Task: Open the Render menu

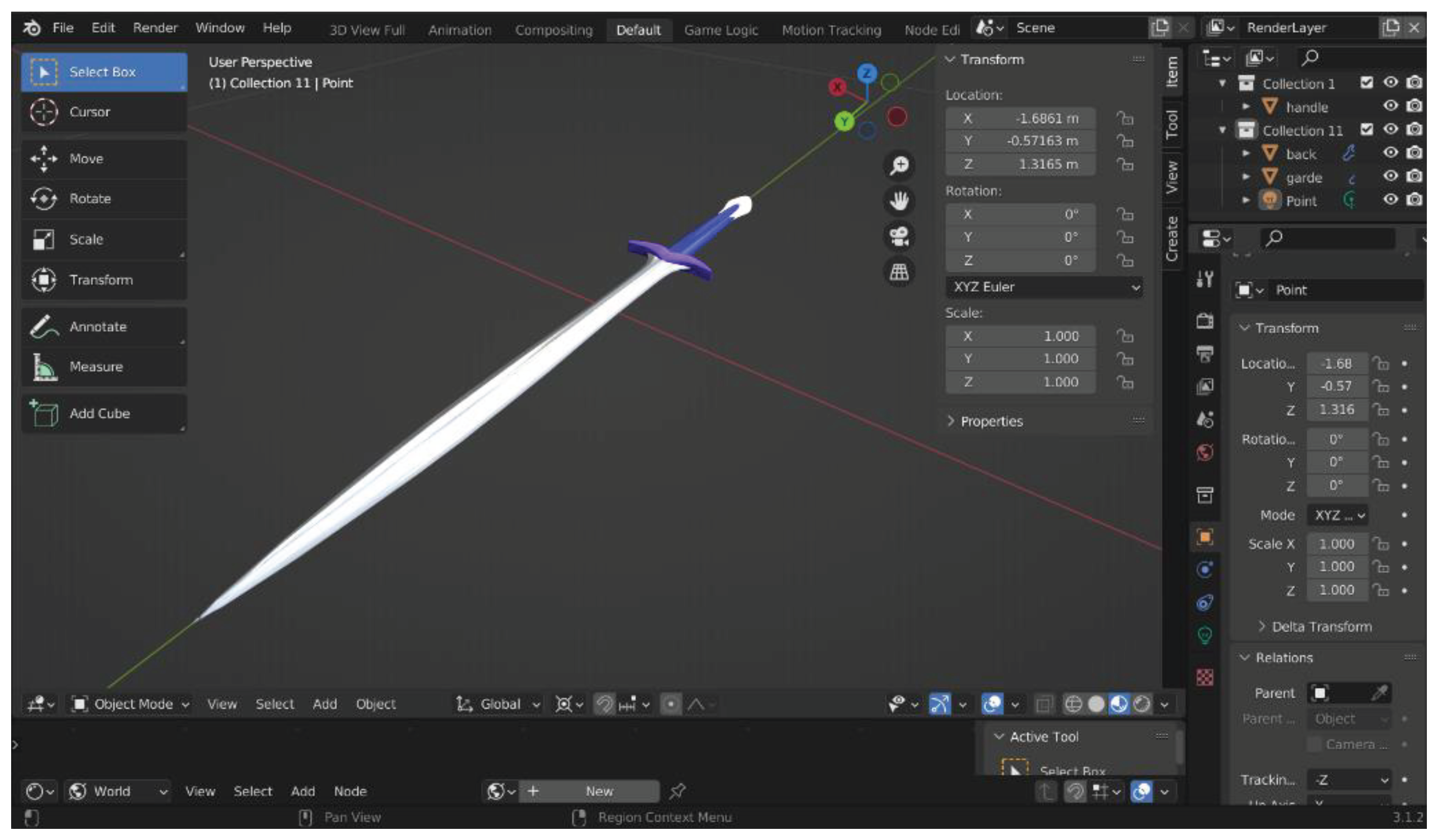Action: 155,28
